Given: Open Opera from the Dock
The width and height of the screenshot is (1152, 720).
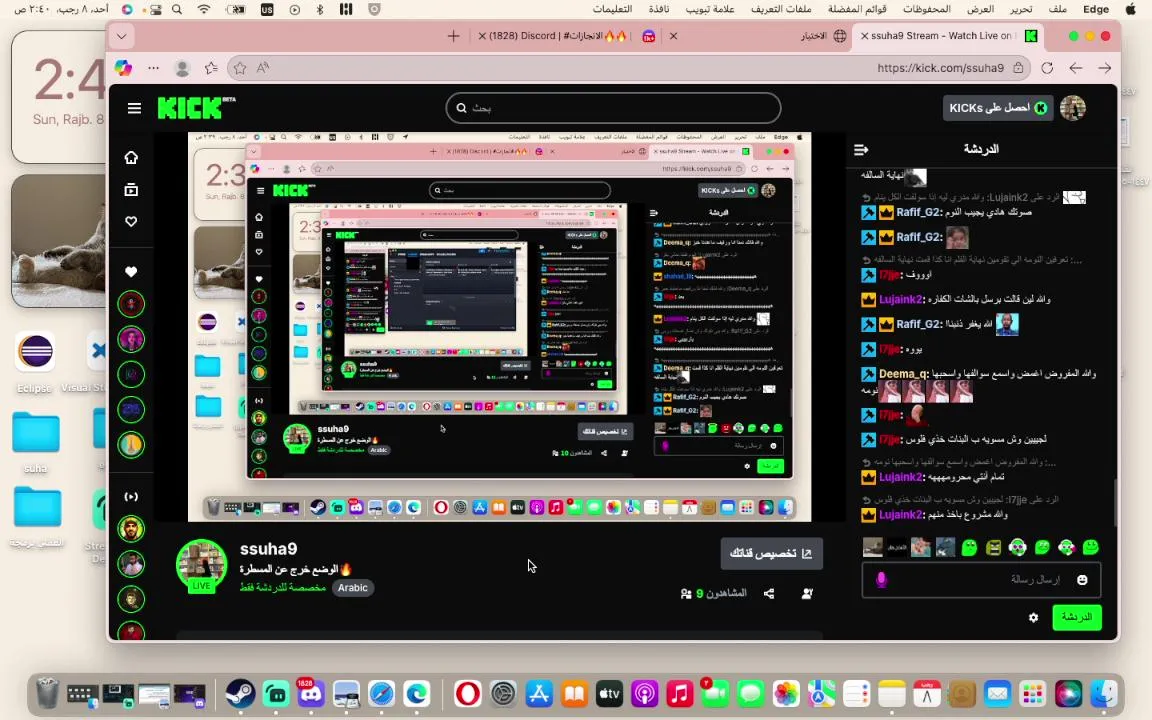Looking at the screenshot, I should (x=467, y=694).
